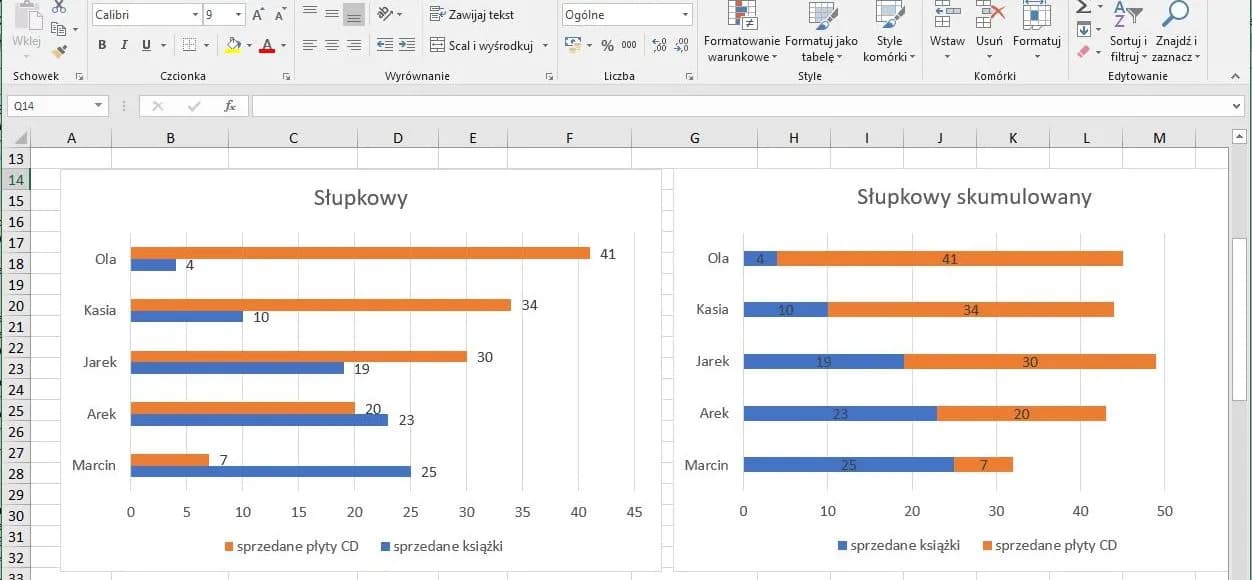Toggle italic formatting
Screen dimensions: 1252x580
[124, 45]
